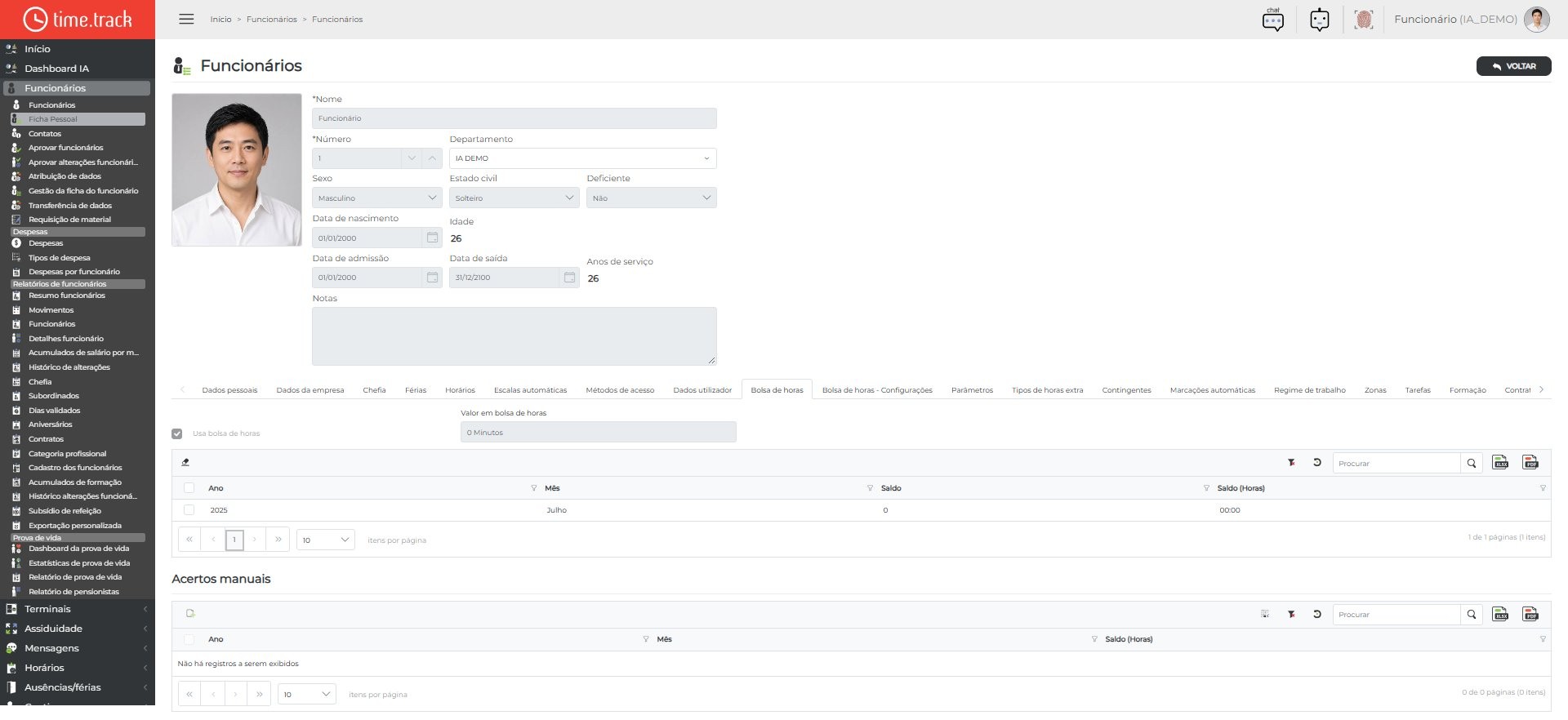Filter the Mês column in Acertos manuais
This screenshot has width=1568, height=720.
[x=1094, y=639]
